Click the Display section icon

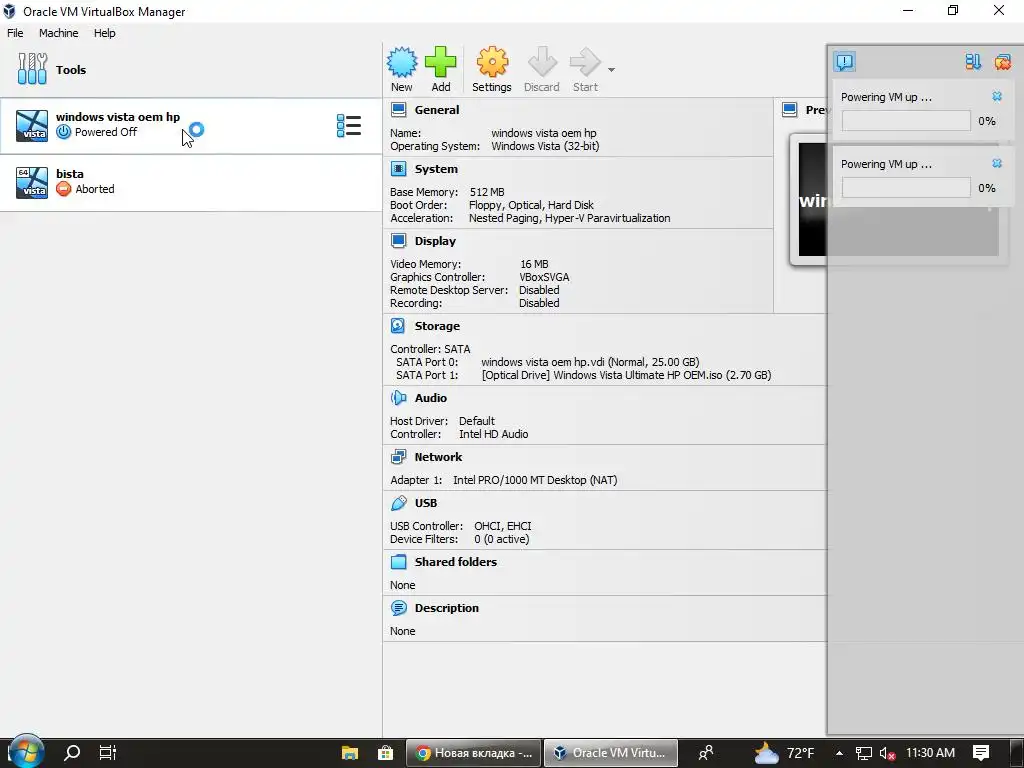tap(398, 241)
